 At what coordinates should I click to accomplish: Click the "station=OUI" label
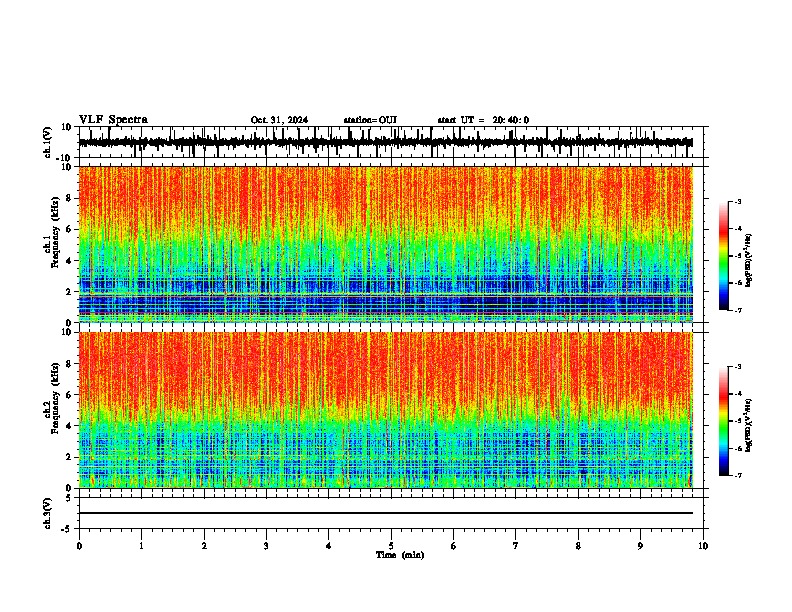tap(370, 120)
